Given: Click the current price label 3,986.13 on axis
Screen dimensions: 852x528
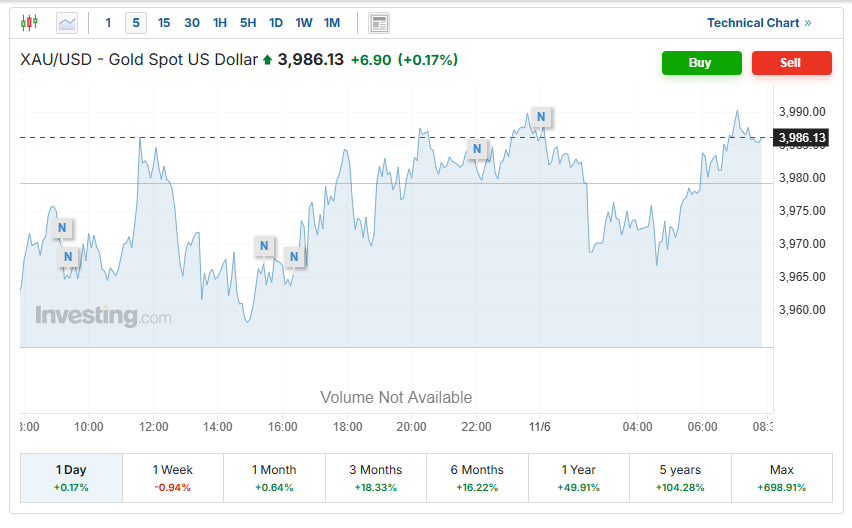Looking at the screenshot, I should click(x=802, y=137).
